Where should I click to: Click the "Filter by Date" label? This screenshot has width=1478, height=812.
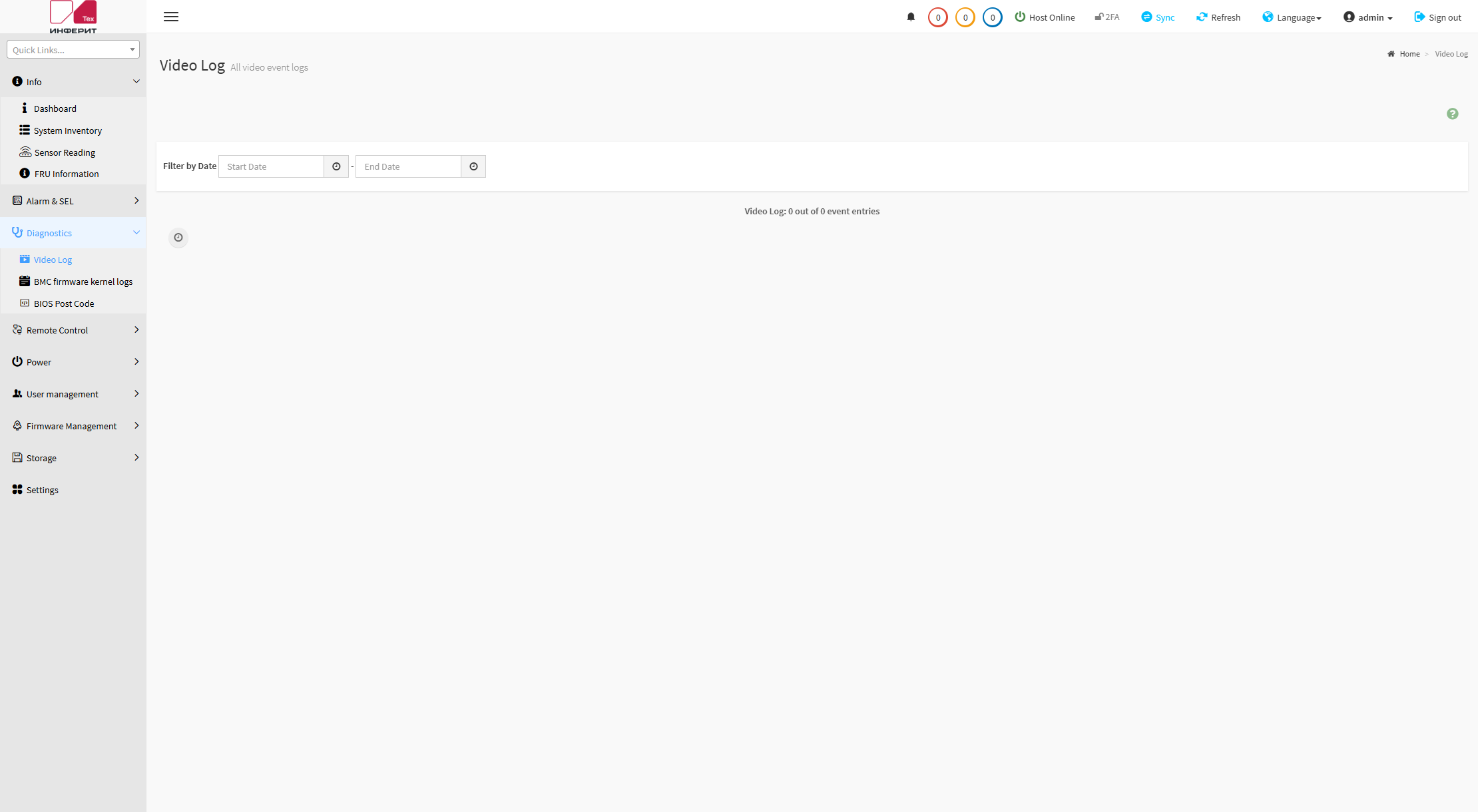pyautogui.click(x=190, y=166)
